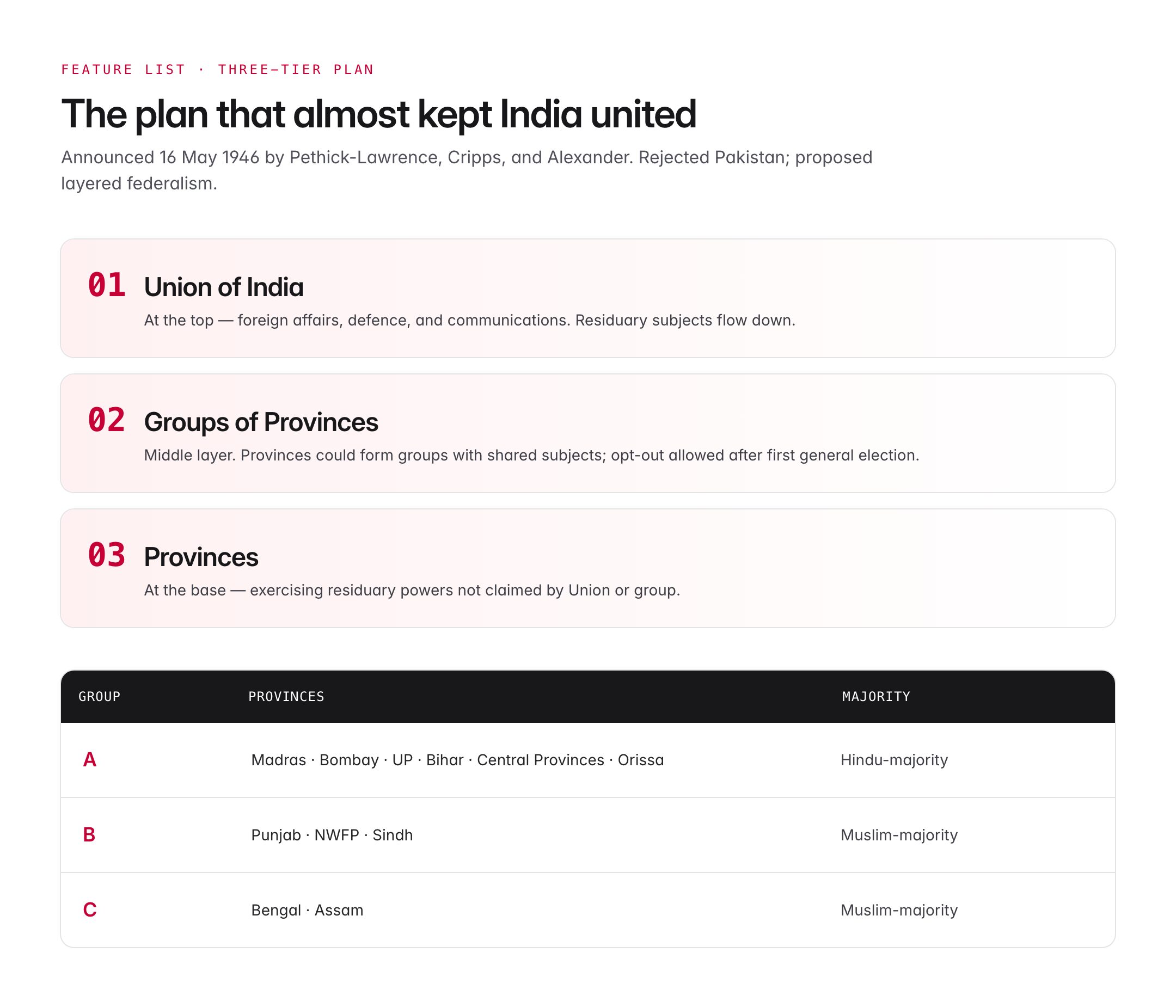The width and height of the screenshot is (1176, 1008).
Task: Select the Hindu-majority cell in row A
Action: [894, 760]
